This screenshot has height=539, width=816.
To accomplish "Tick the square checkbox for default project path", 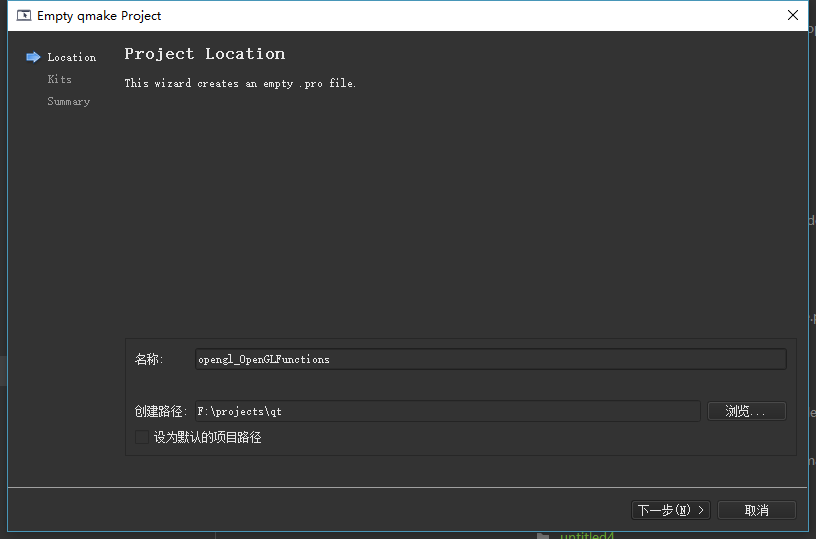I will [x=142, y=437].
